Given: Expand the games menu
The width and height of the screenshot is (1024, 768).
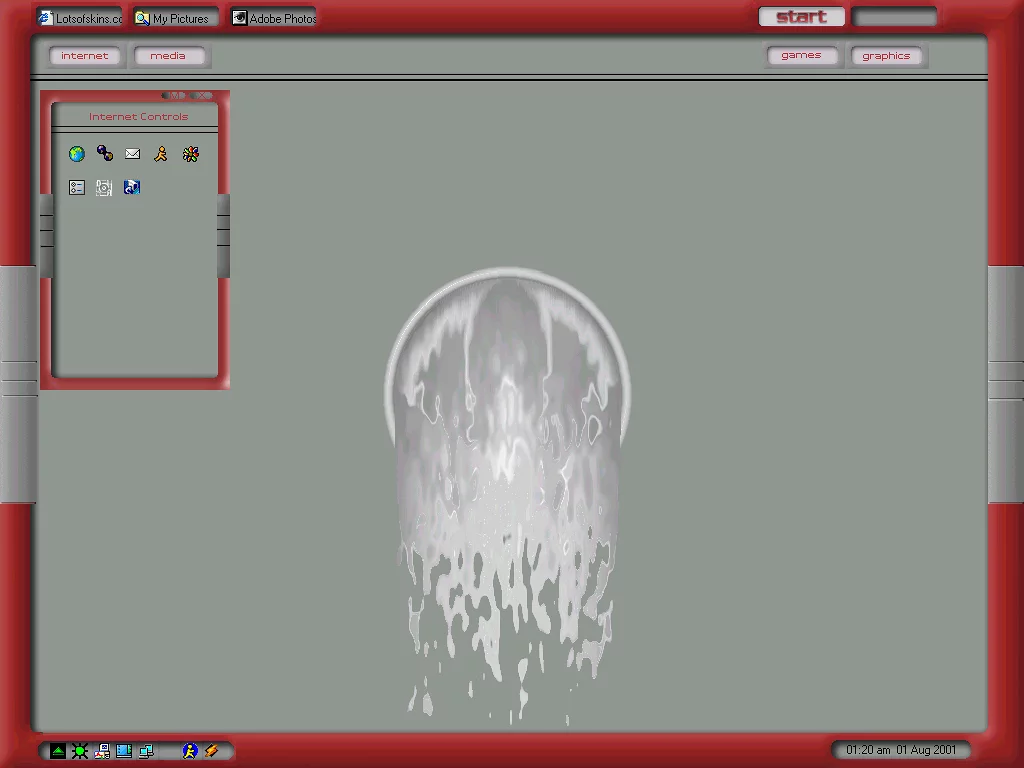Looking at the screenshot, I should click(x=801, y=56).
